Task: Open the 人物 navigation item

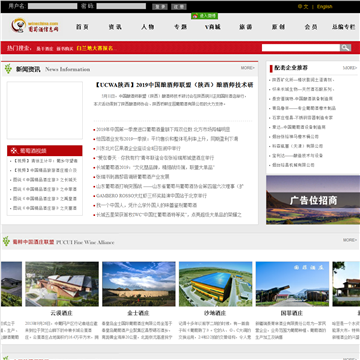Action: [x=147, y=27]
